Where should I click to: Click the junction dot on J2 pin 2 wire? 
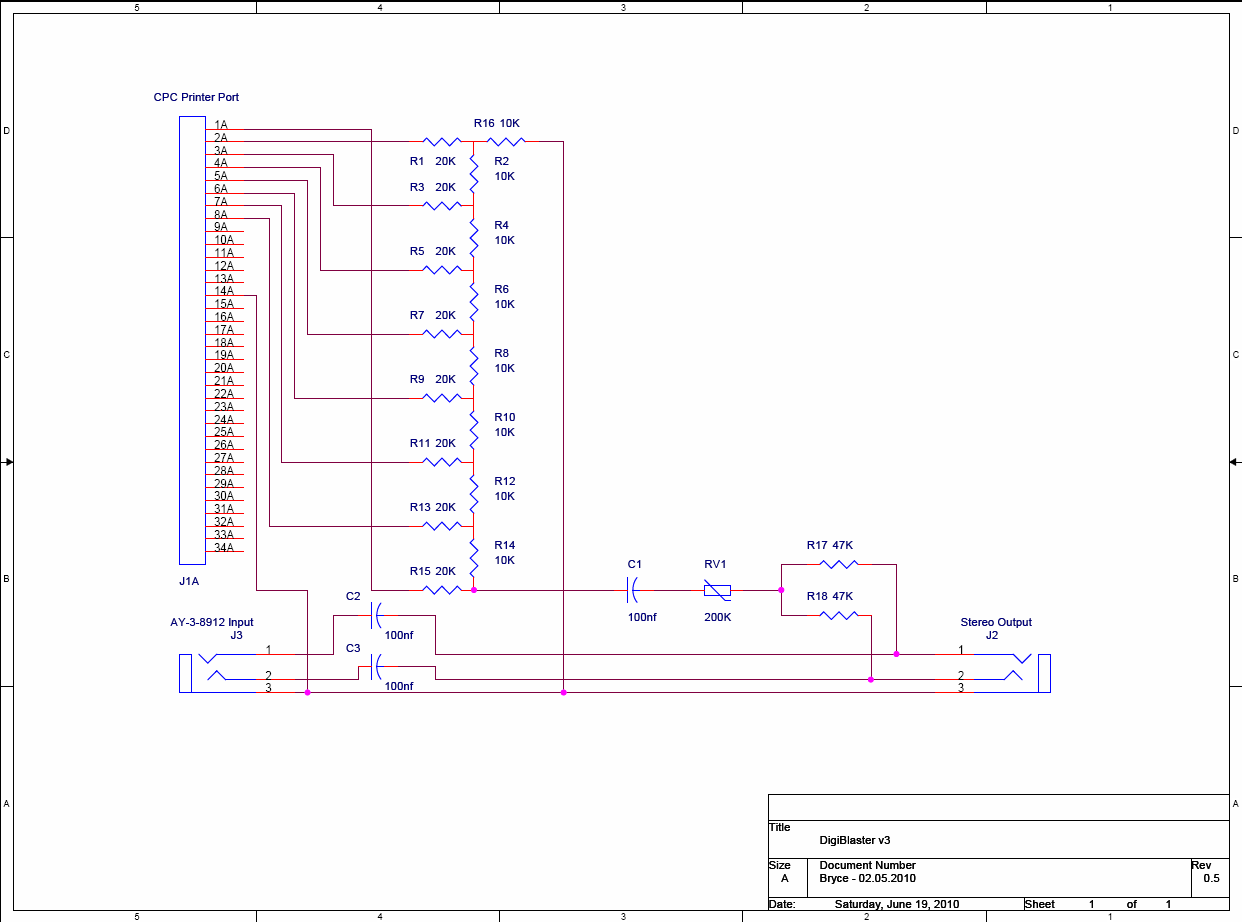coord(871,680)
